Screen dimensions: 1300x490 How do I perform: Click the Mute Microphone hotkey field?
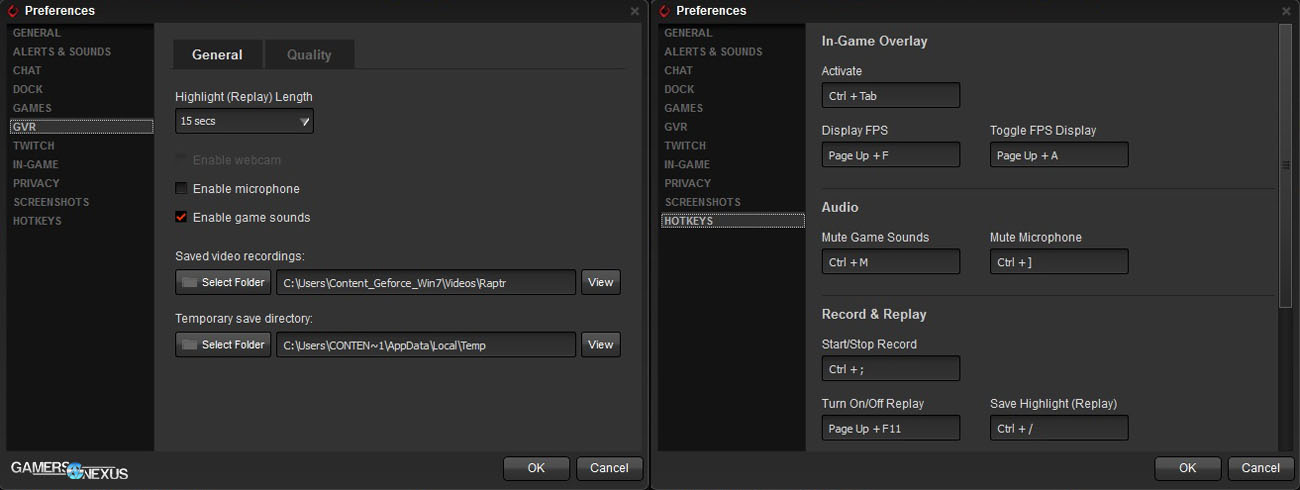click(x=1059, y=262)
